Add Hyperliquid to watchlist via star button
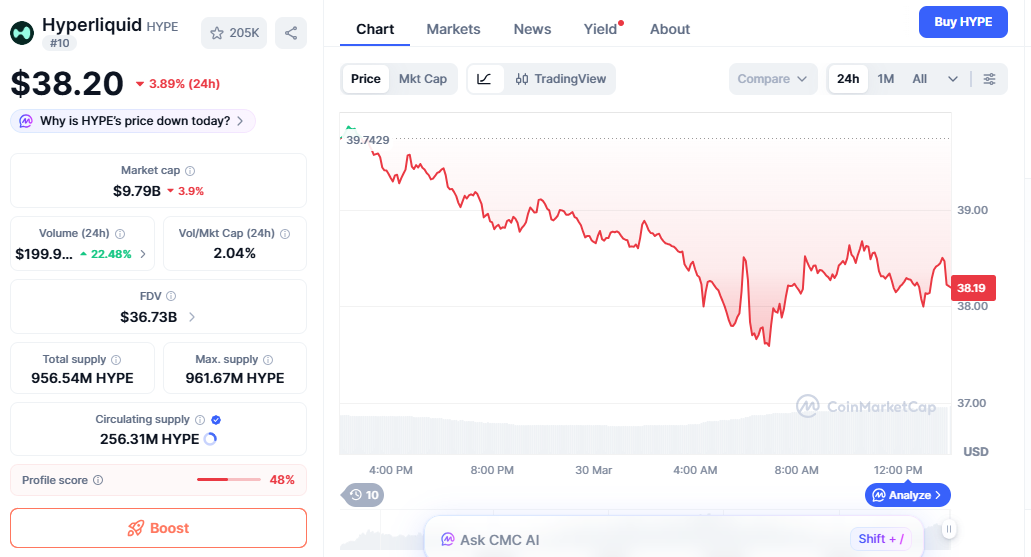 (234, 33)
